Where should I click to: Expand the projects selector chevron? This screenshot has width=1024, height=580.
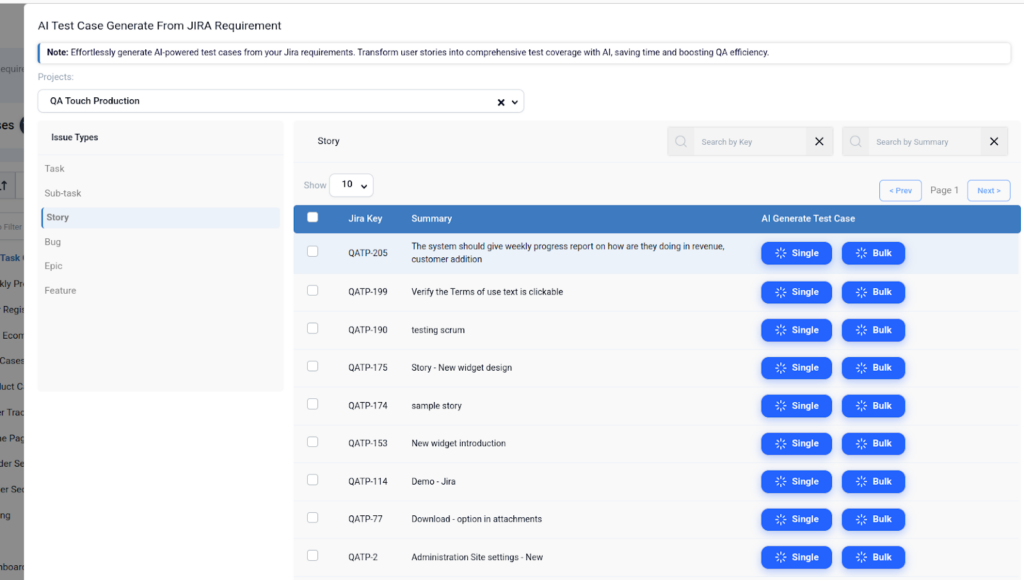tap(514, 101)
